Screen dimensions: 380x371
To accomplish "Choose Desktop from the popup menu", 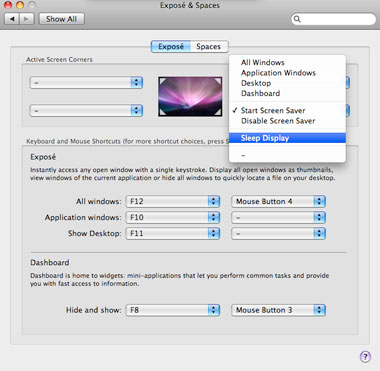I will (287, 83).
